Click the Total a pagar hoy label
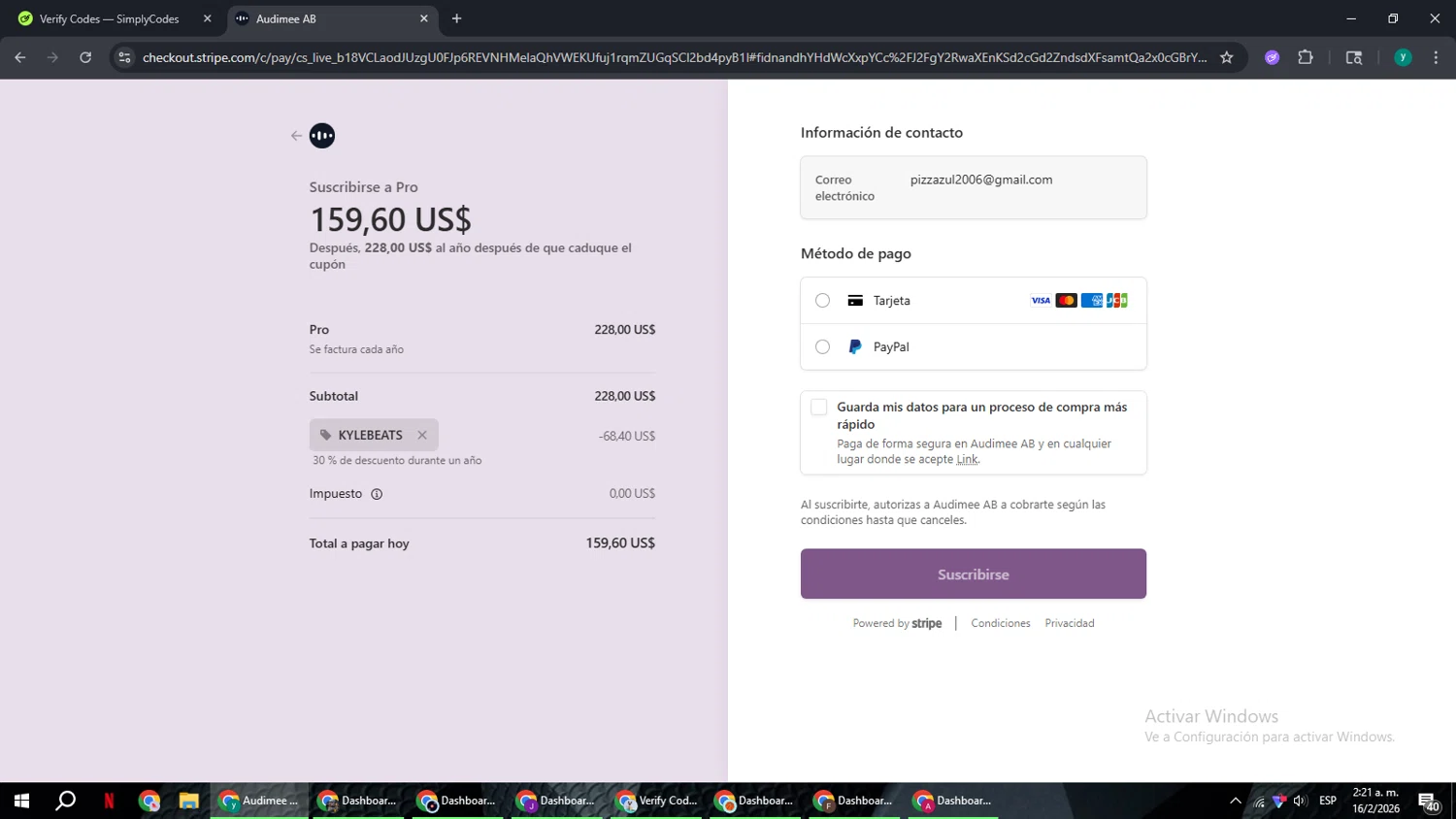Image resolution: width=1456 pixels, height=819 pixels. coord(359,543)
